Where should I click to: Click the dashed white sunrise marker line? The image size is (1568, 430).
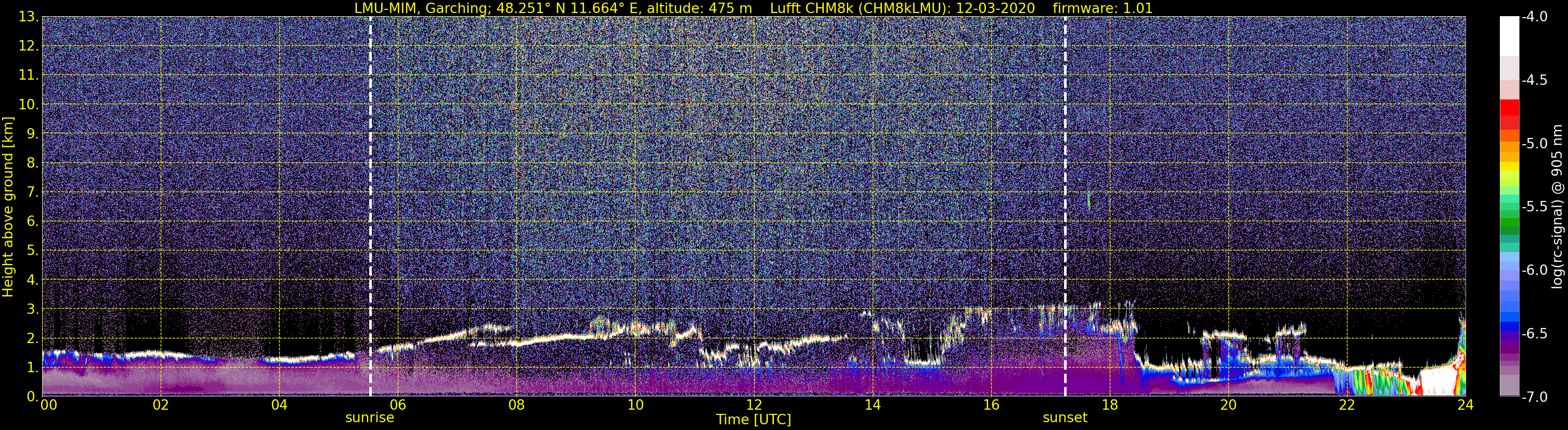(x=370, y=207)
